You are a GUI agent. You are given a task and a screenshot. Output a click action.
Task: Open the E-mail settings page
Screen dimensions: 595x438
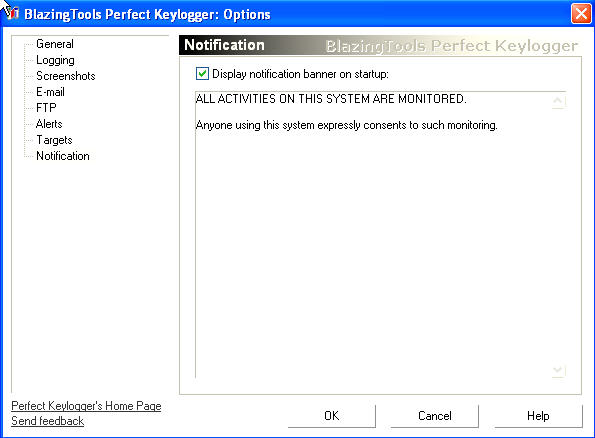[x=50, y=92]
